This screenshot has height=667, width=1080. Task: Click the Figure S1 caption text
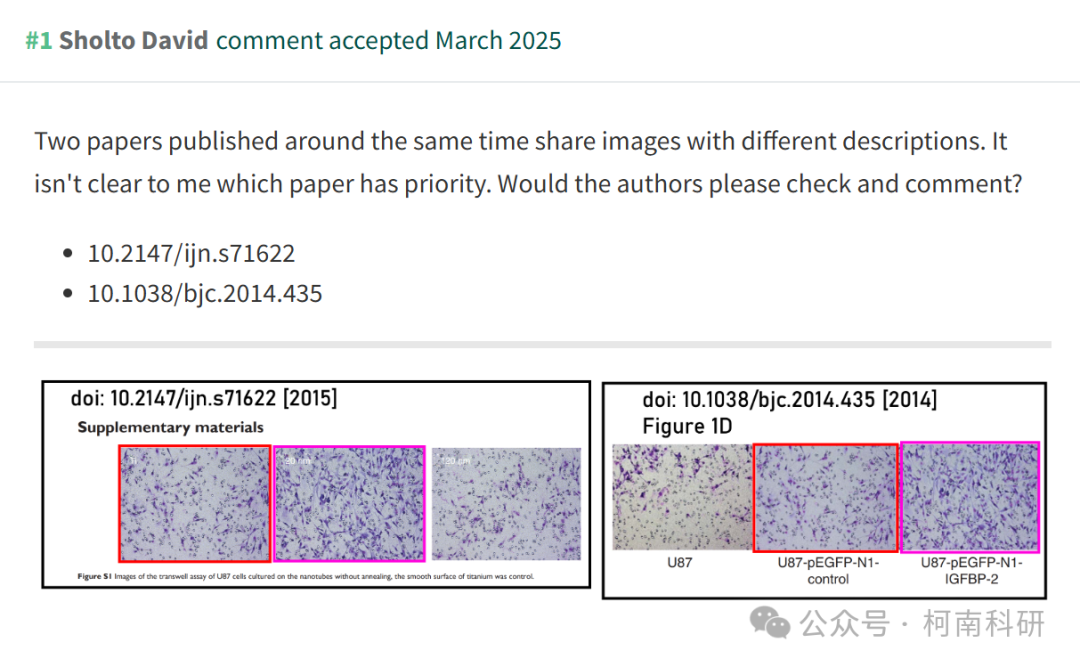[x=305, y=576]
